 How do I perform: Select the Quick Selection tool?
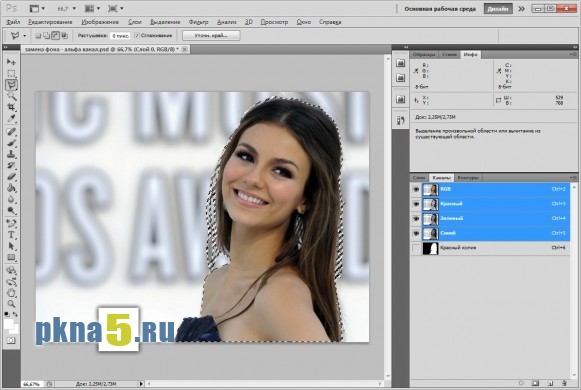click(11, 96)
